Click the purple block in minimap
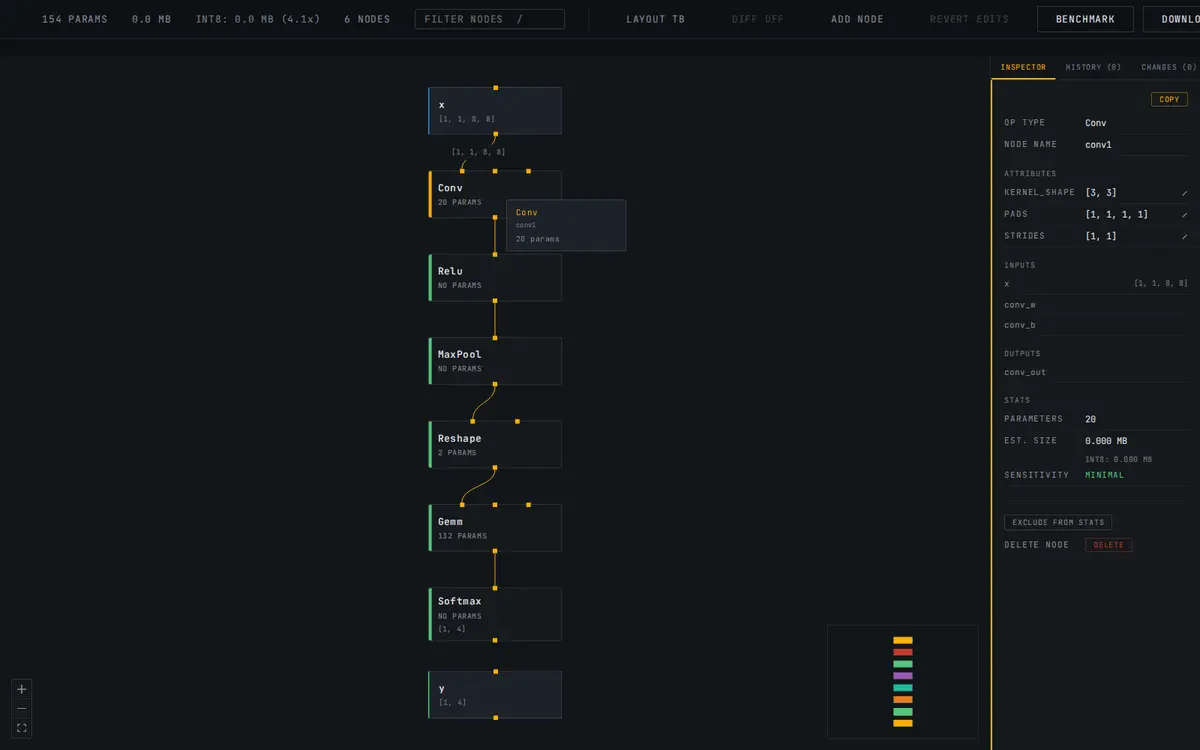This screenshot has width=1200, height=750. point(903,676)
